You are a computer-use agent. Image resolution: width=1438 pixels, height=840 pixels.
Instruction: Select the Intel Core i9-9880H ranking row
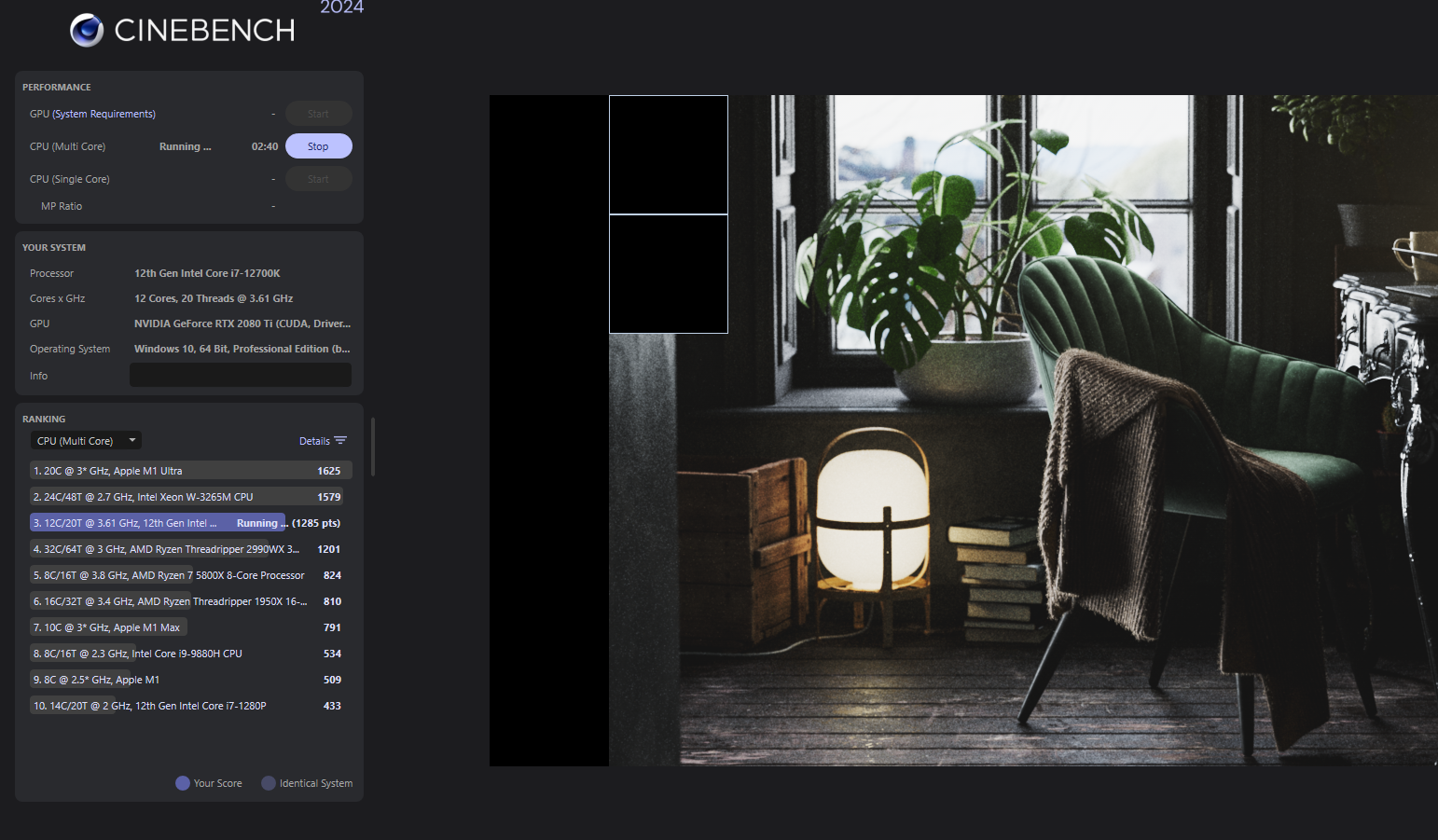(191, 654)
